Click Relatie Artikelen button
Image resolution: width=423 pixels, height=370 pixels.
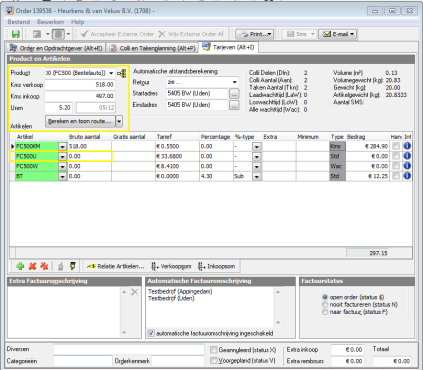115,266
